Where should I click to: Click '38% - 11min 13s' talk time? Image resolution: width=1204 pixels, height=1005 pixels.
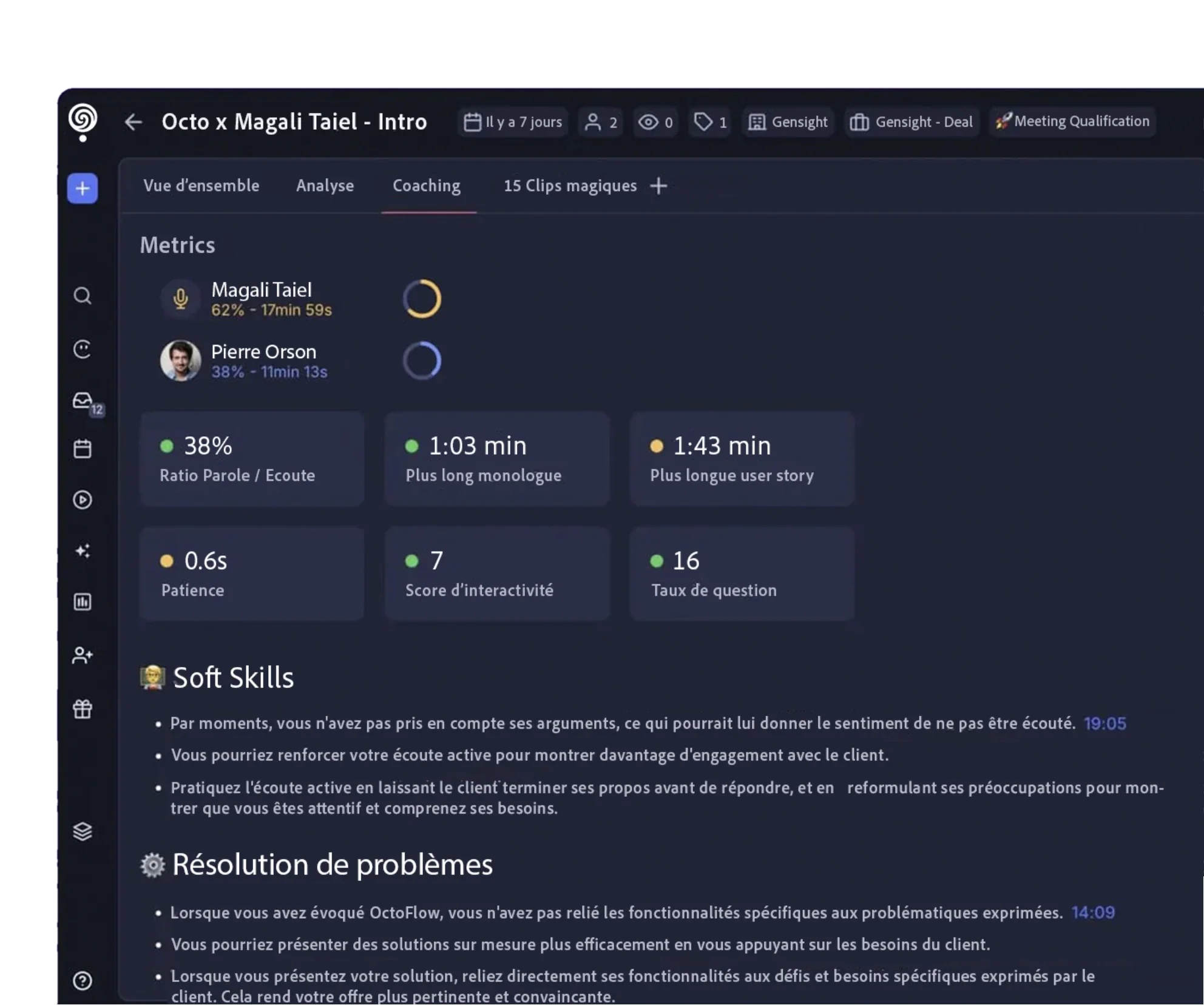[x=269, y=371]
